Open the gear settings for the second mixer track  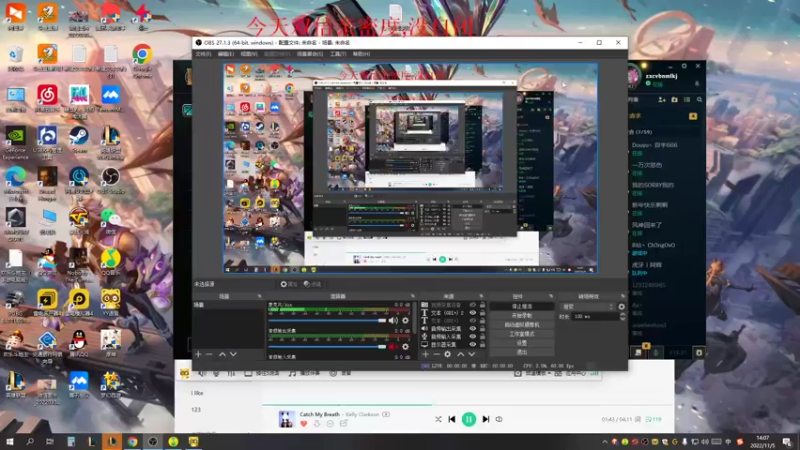click(406, 347)
